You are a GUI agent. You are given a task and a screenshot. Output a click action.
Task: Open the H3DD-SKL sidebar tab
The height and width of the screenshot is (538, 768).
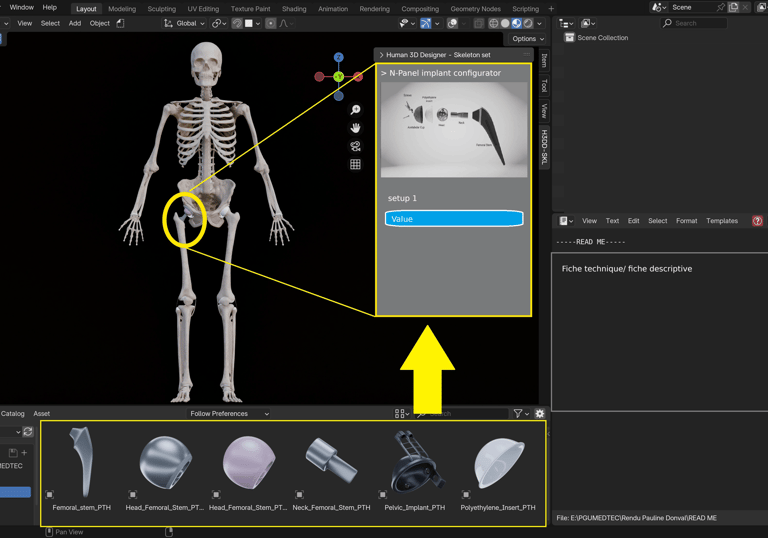(x=544, y=147)
